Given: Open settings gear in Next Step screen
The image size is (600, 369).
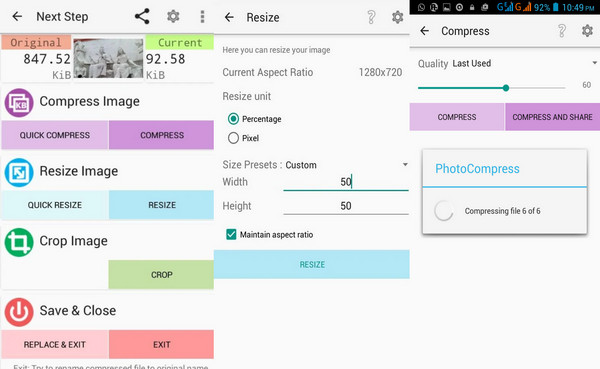Looking at the screenshot, I should point(173,16).
